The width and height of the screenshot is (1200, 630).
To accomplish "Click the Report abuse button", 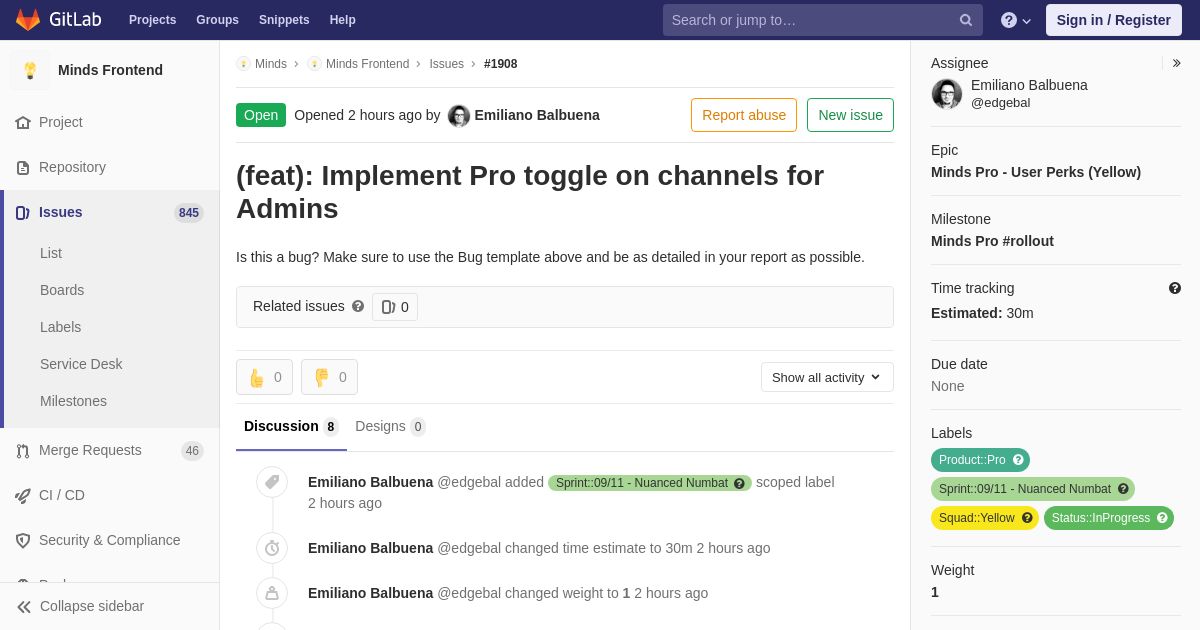I will 744,115.
